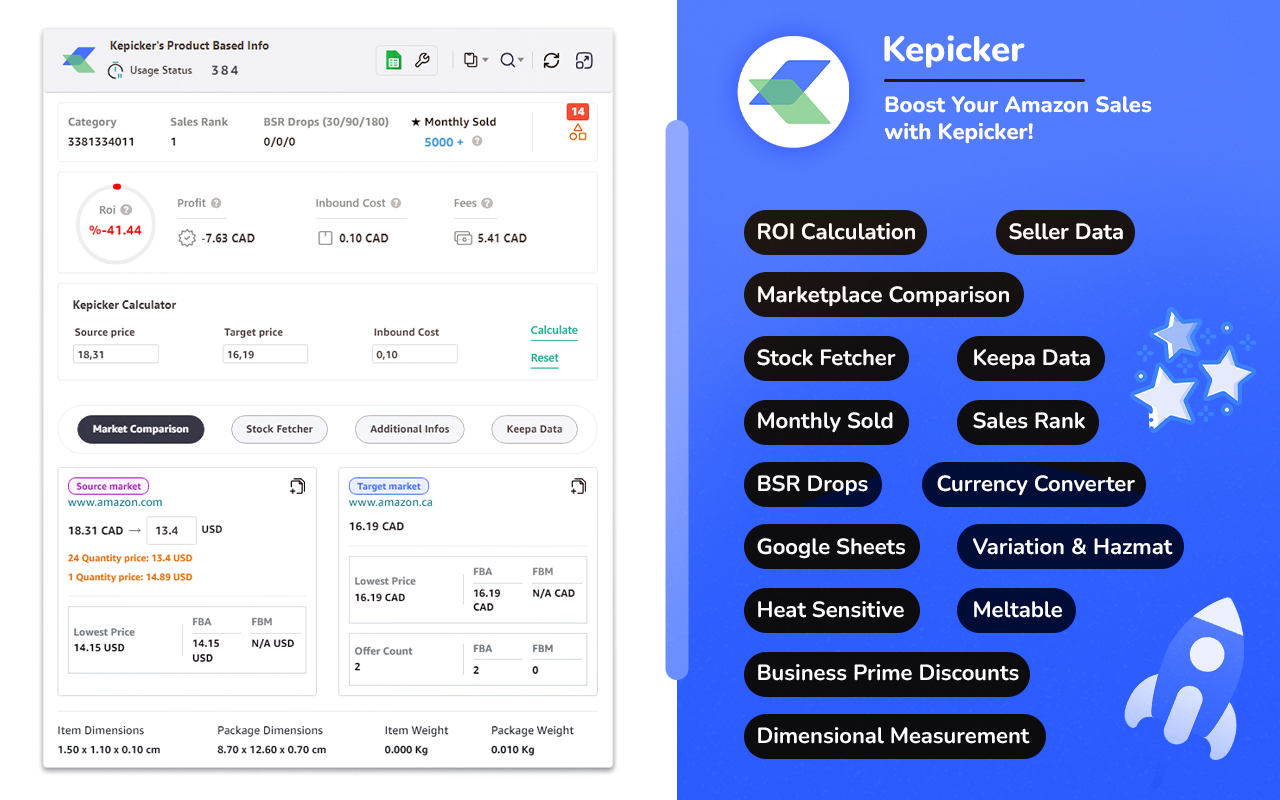Click the Item Dimensions value
Image resolution: width=1280 pixels, height=800 pixels.
[x=109, y=749]
